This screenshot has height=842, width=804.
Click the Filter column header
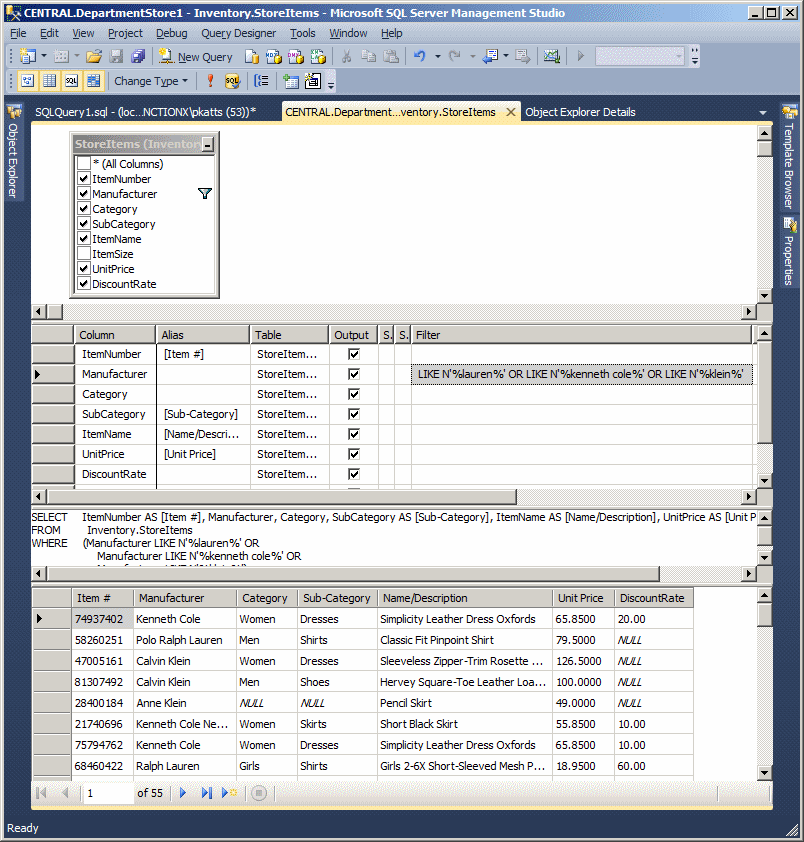coord(581,335)
